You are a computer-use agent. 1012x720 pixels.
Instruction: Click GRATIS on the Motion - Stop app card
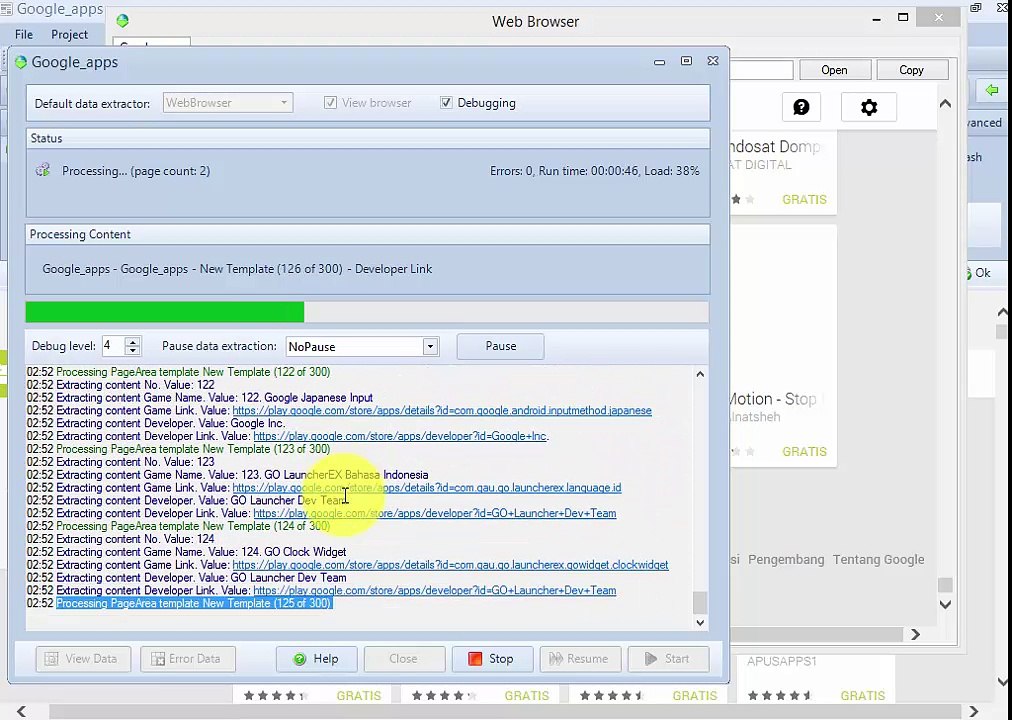(x=804, y=452)
